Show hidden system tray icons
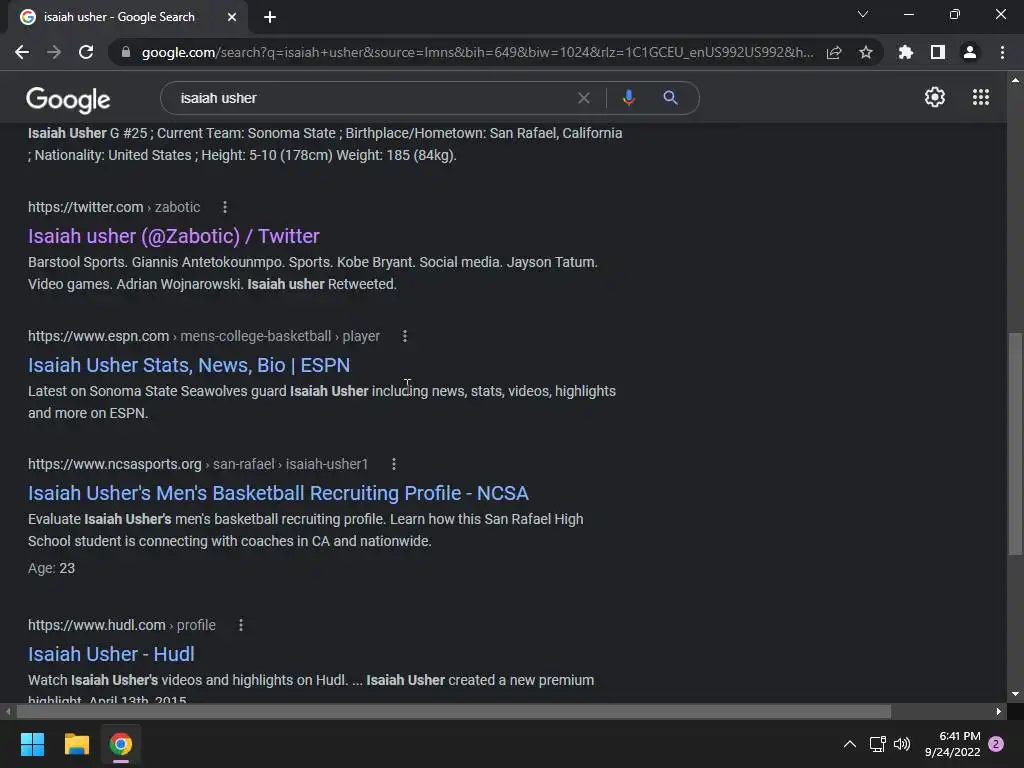This screenshot has width=1024, height=768. (x=850, y=744)
